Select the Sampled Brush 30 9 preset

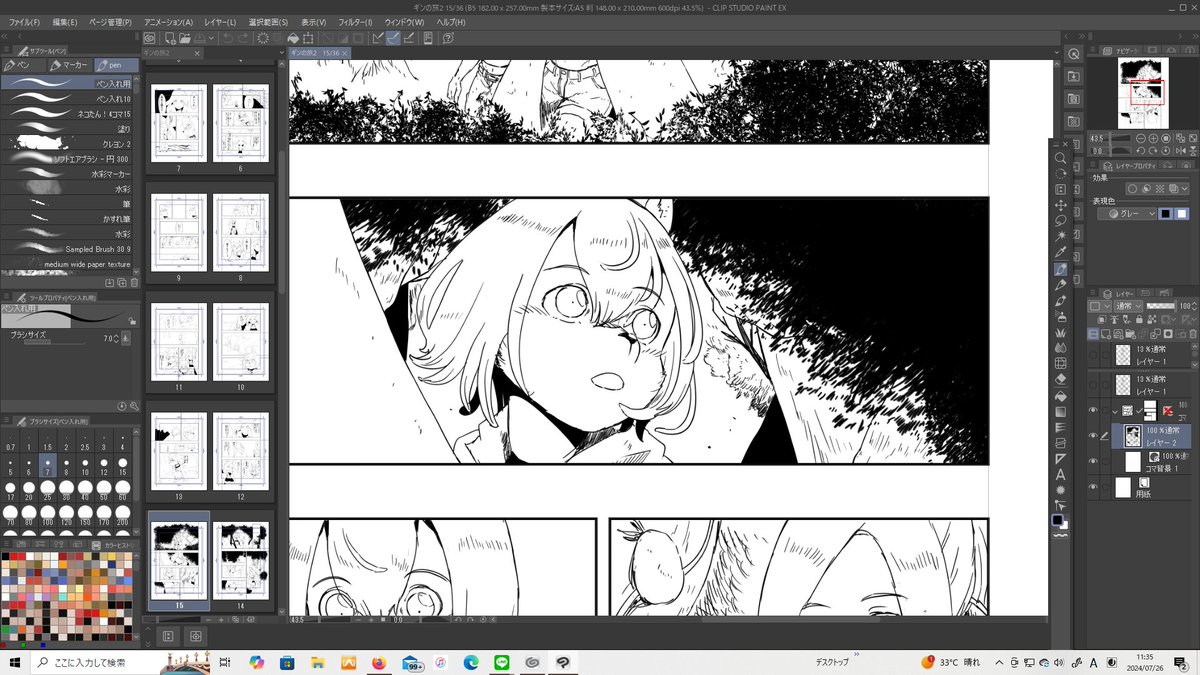[66, 249]
